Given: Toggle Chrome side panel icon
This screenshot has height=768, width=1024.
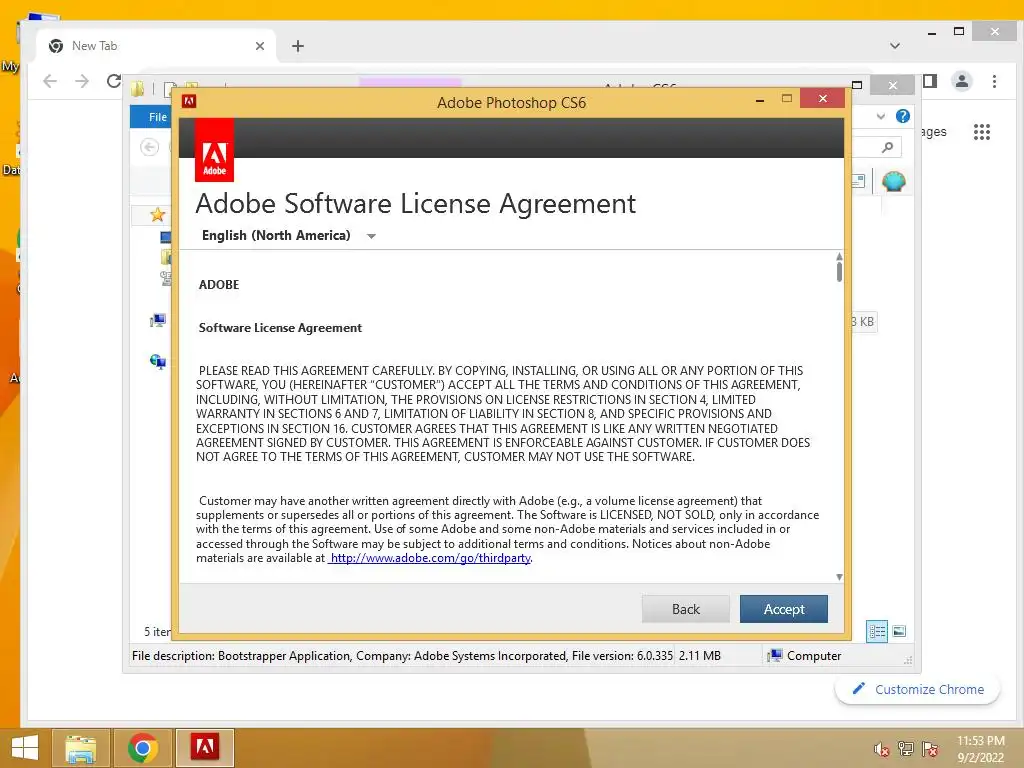Looking at the screenshot, I should [930, 81].
